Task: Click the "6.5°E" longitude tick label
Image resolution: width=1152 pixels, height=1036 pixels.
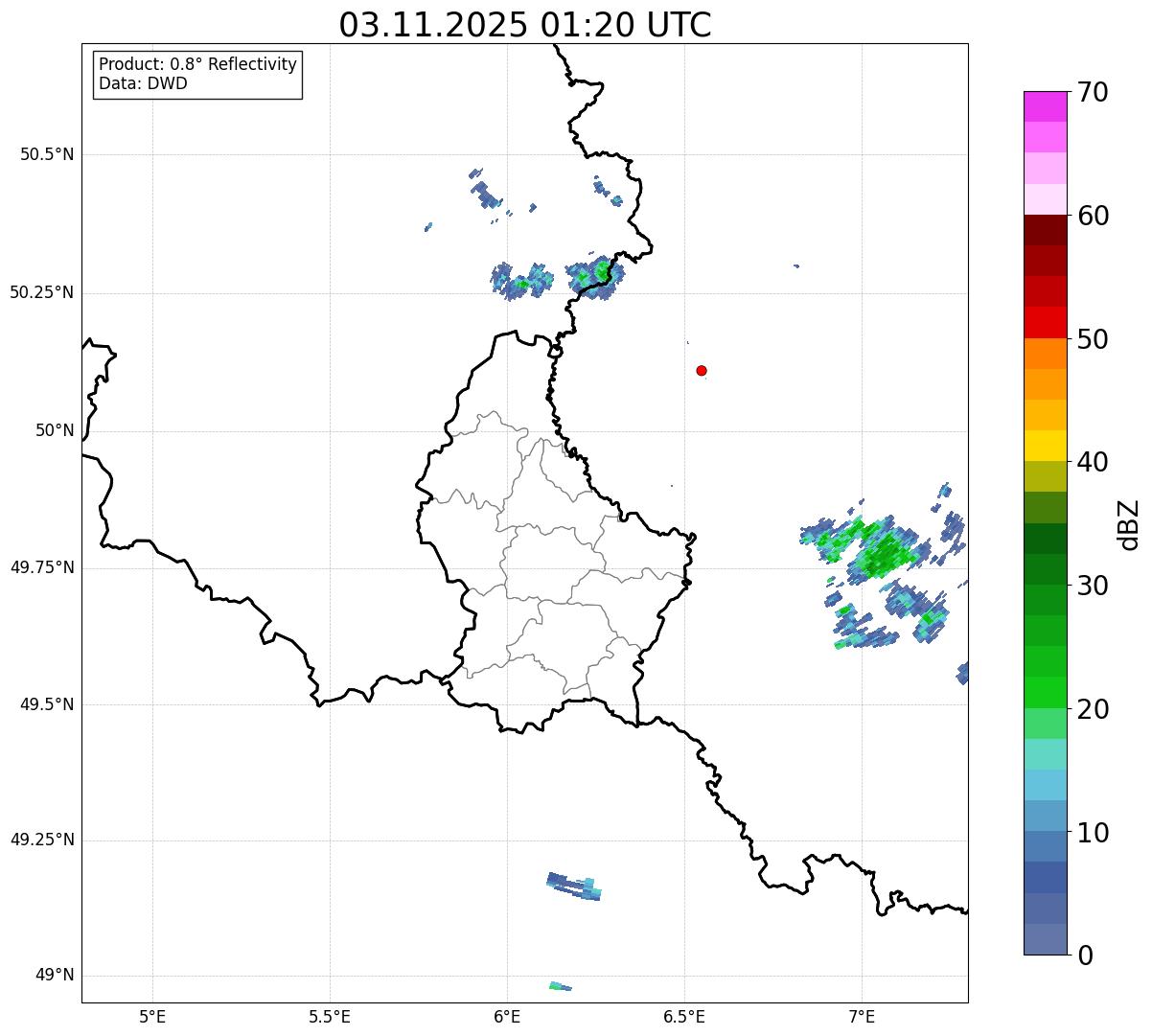Action: tap(684, 1016)
